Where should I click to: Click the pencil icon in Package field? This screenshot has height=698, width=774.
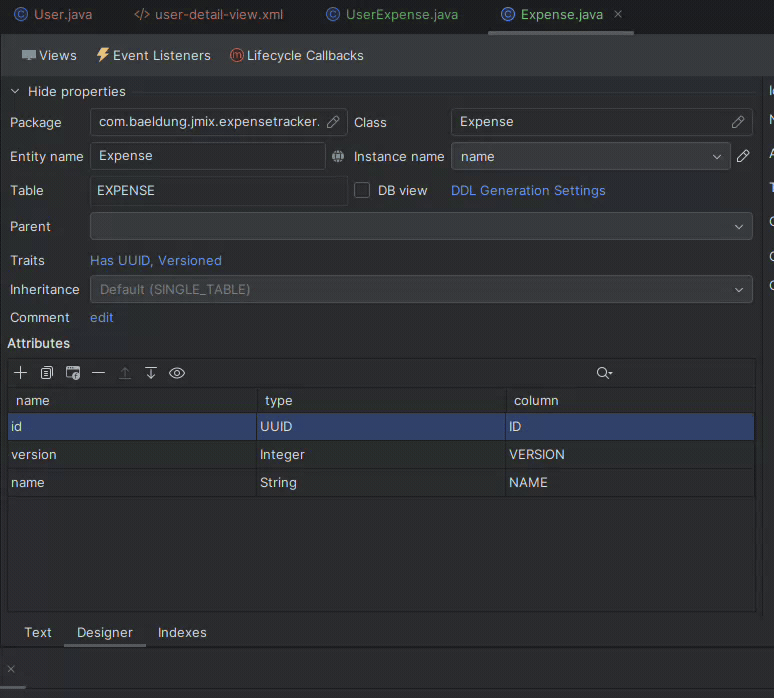333,122
